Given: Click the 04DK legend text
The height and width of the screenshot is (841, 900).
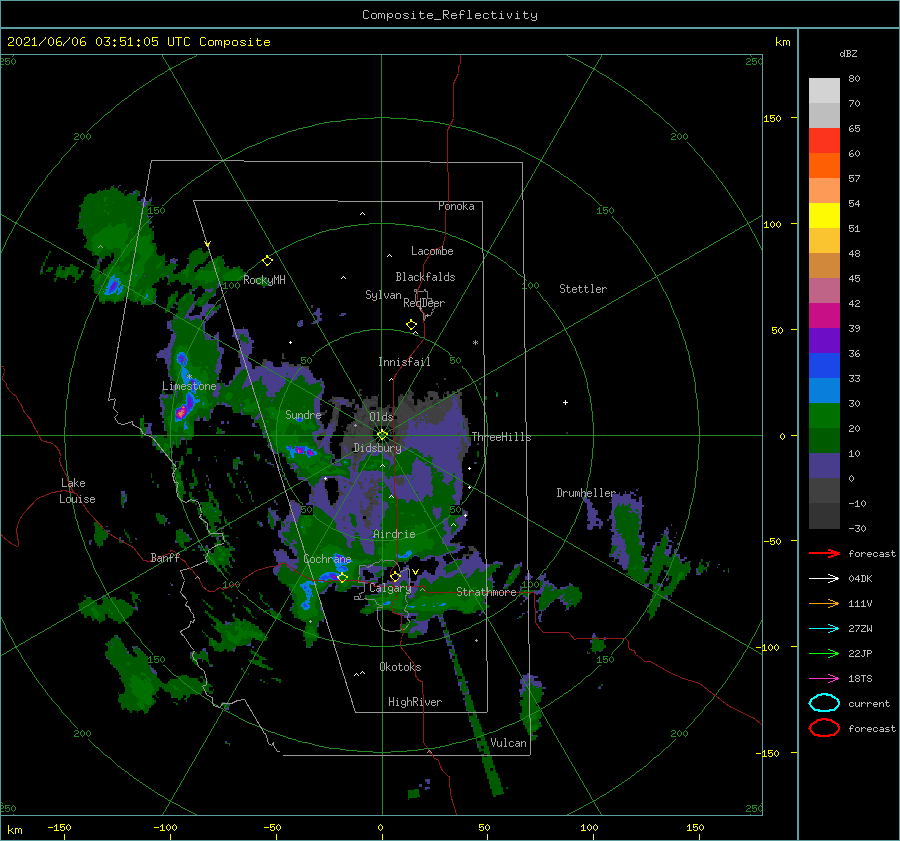Looking at the screenshot, I should point(860,578).
